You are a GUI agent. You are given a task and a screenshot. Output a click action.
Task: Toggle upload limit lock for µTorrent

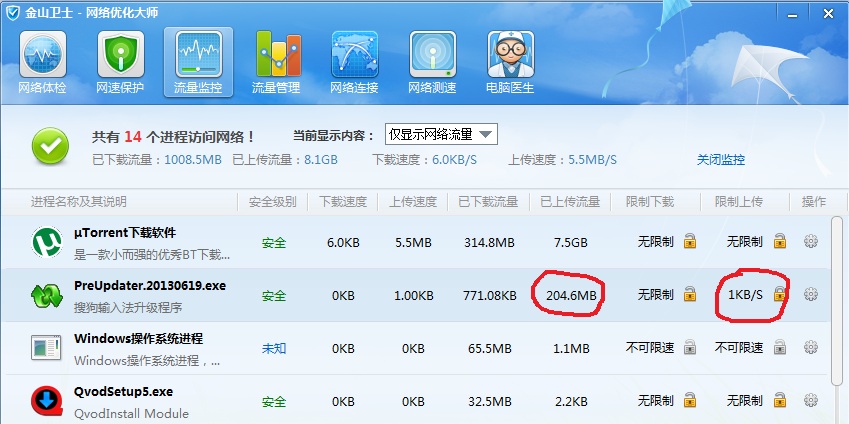780,241
